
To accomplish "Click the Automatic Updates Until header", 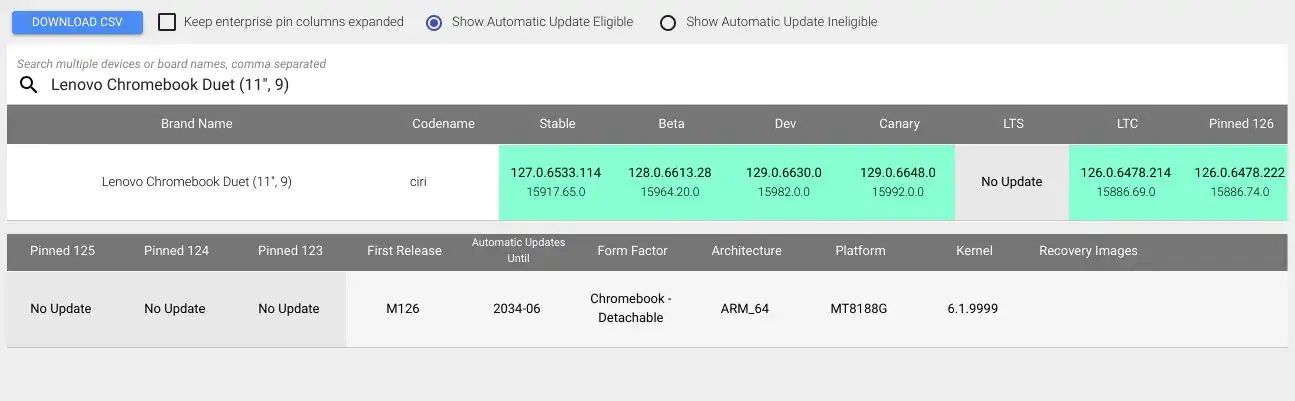I will (x=518, y=251).
